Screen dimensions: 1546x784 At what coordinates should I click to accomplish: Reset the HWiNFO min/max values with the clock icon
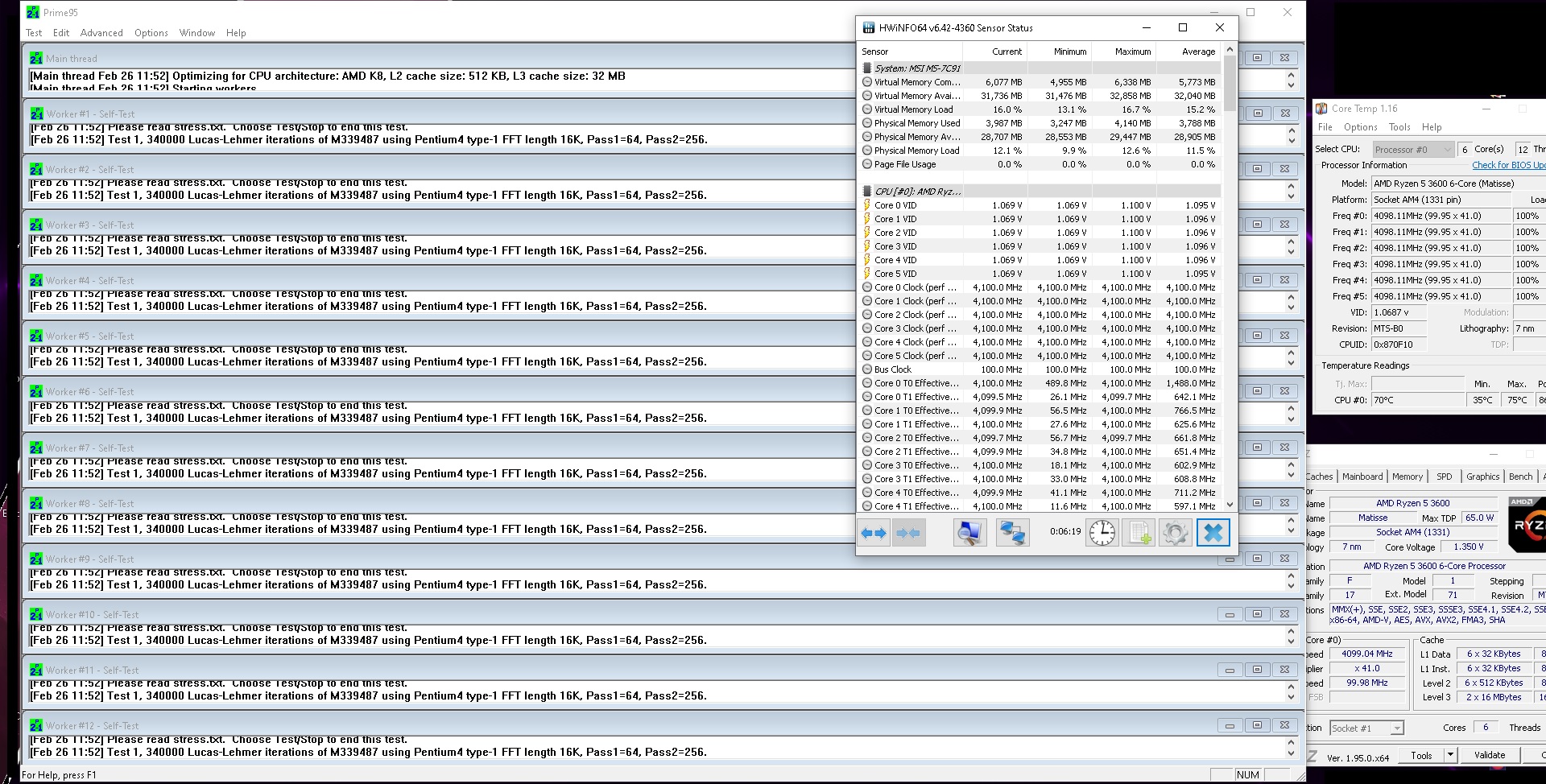point(1102,533)
